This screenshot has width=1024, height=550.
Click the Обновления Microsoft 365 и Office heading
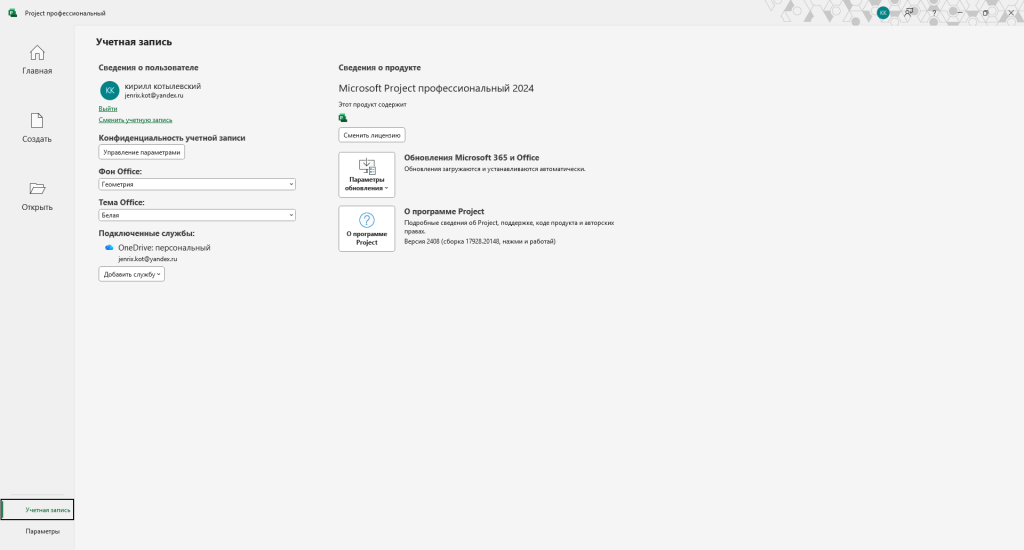pyautogui.click(x=472, y=157)
